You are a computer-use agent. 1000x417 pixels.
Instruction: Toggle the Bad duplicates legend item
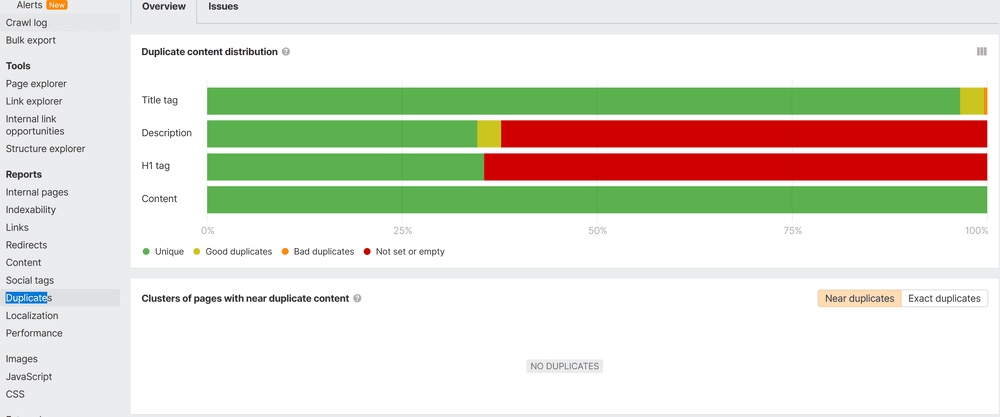(318, 252)
